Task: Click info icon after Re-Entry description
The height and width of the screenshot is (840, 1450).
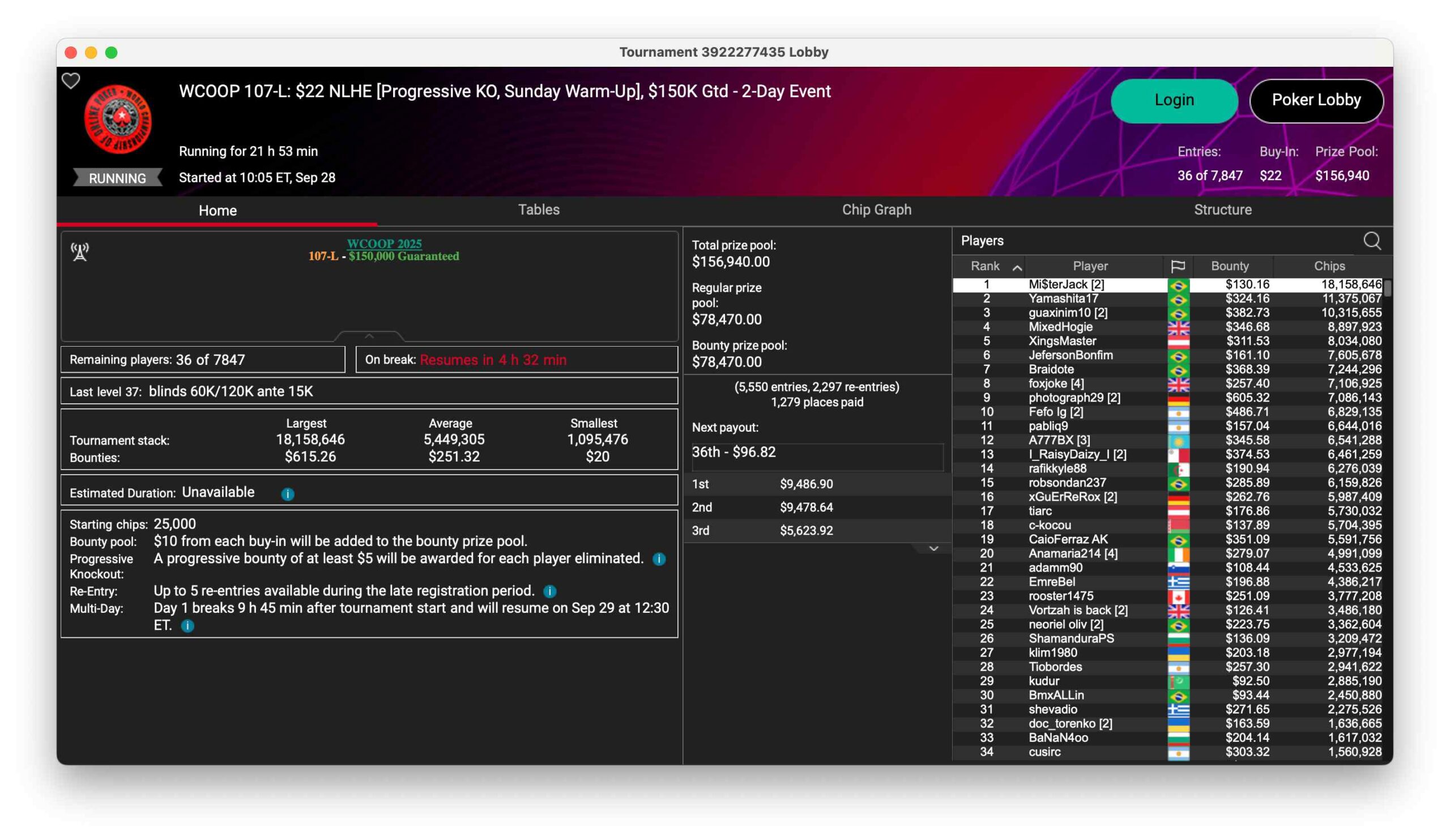Action: (550, 591)
